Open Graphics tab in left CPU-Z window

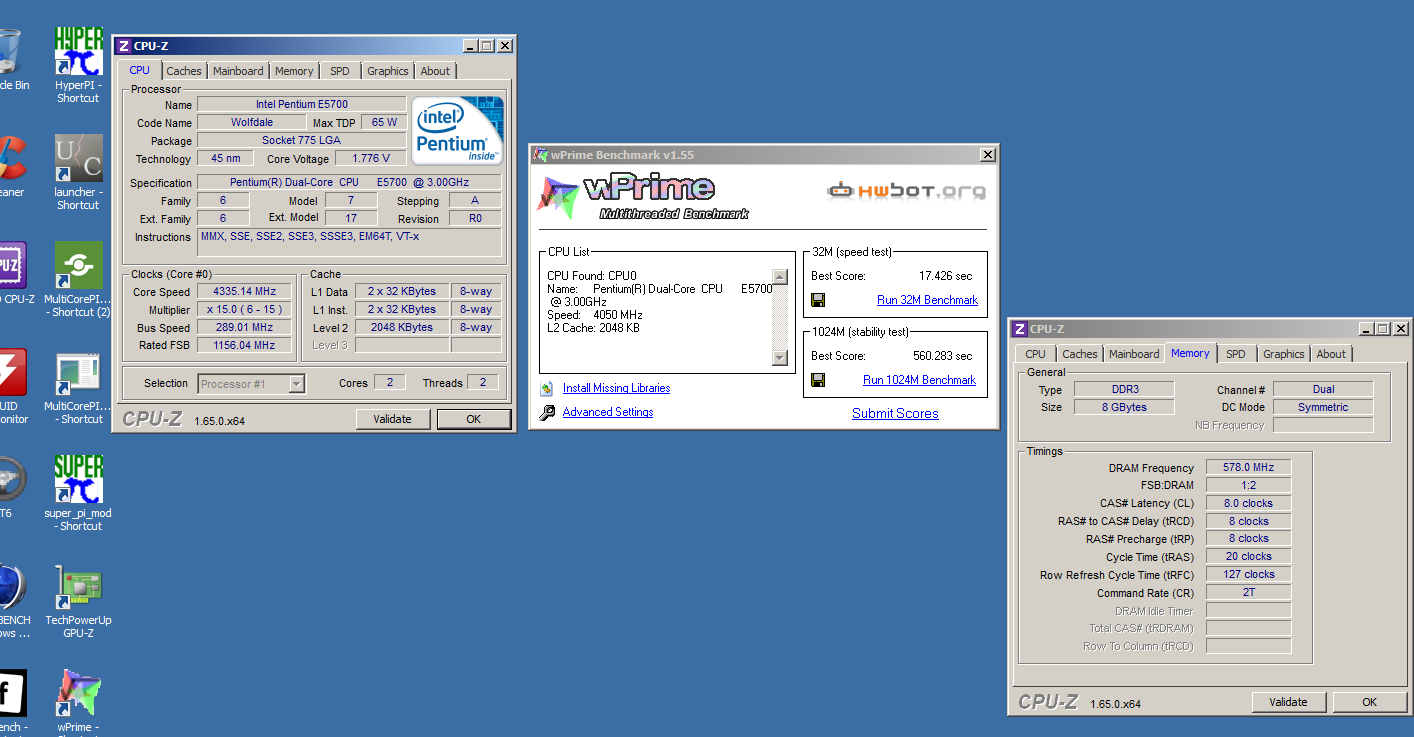tap(388, 71)
